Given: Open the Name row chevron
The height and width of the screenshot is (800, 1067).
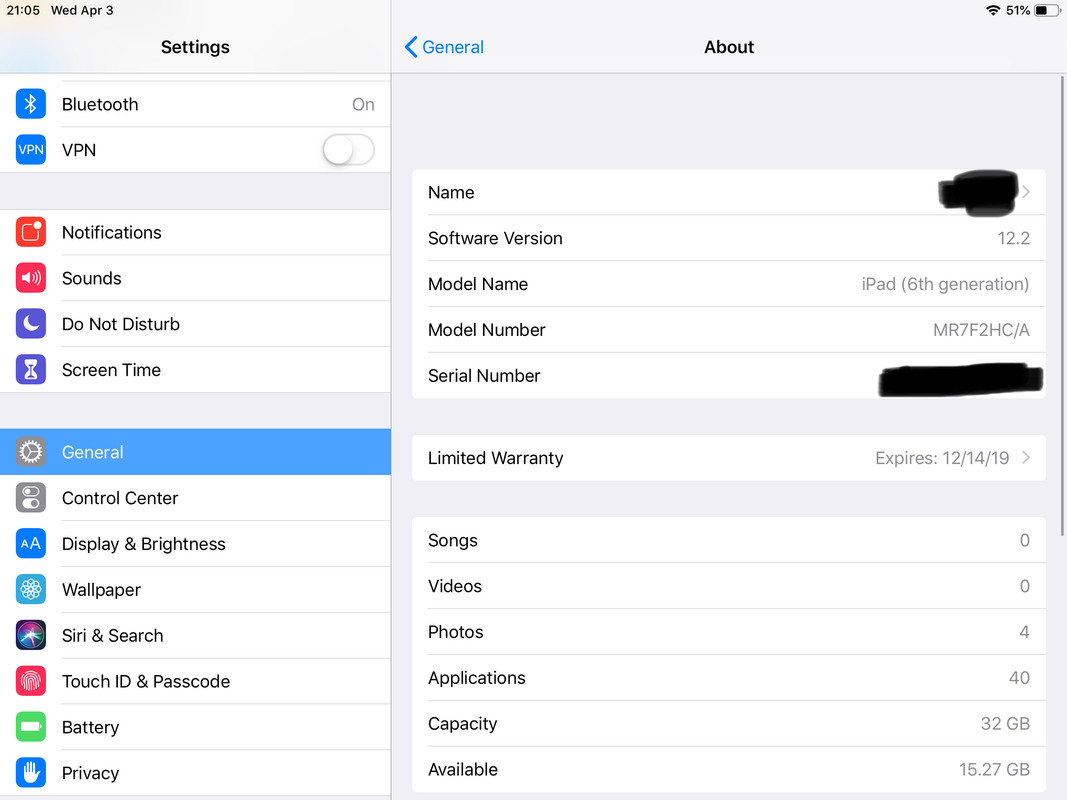Looking at the screenshot, I should [1026, 193].
